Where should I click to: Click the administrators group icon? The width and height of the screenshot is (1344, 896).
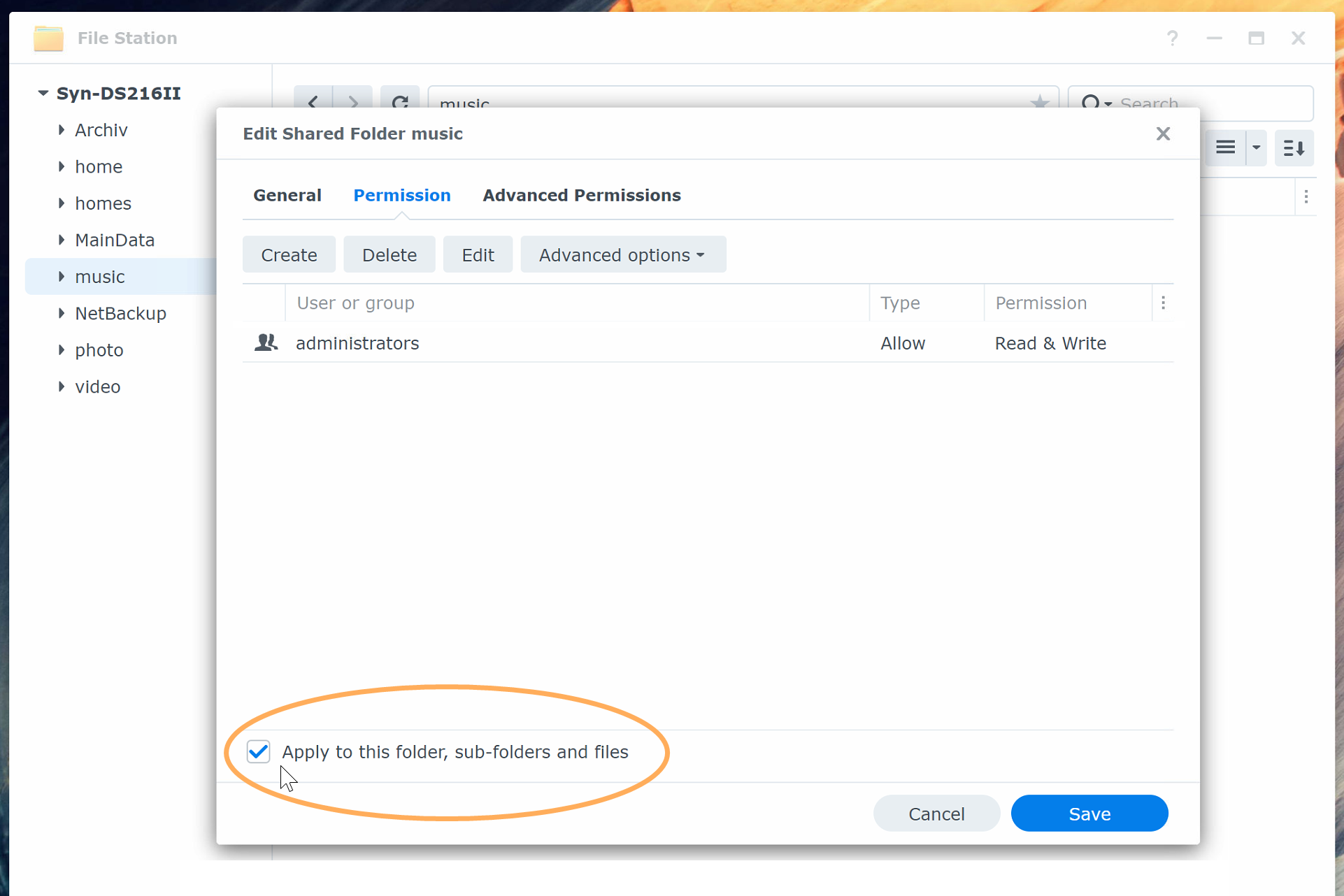[x=266, y=342]
